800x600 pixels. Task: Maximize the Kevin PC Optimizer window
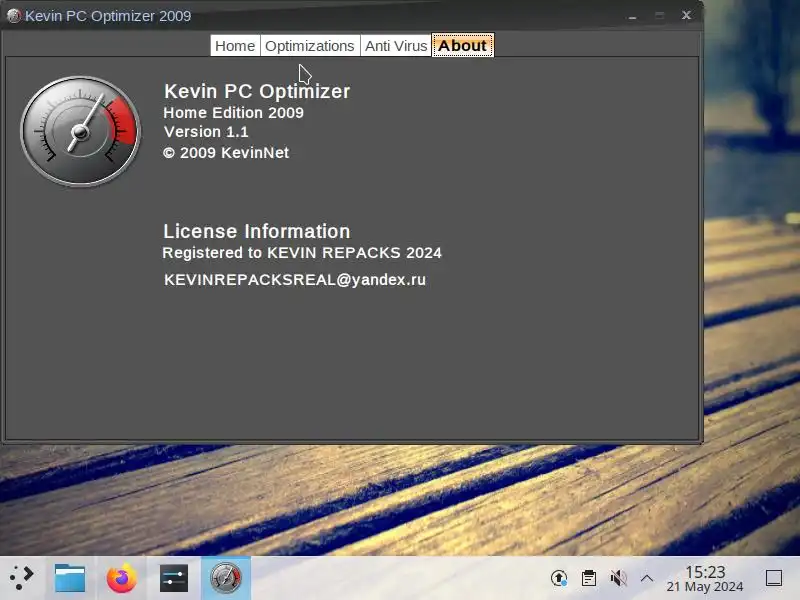coord(660,16)
